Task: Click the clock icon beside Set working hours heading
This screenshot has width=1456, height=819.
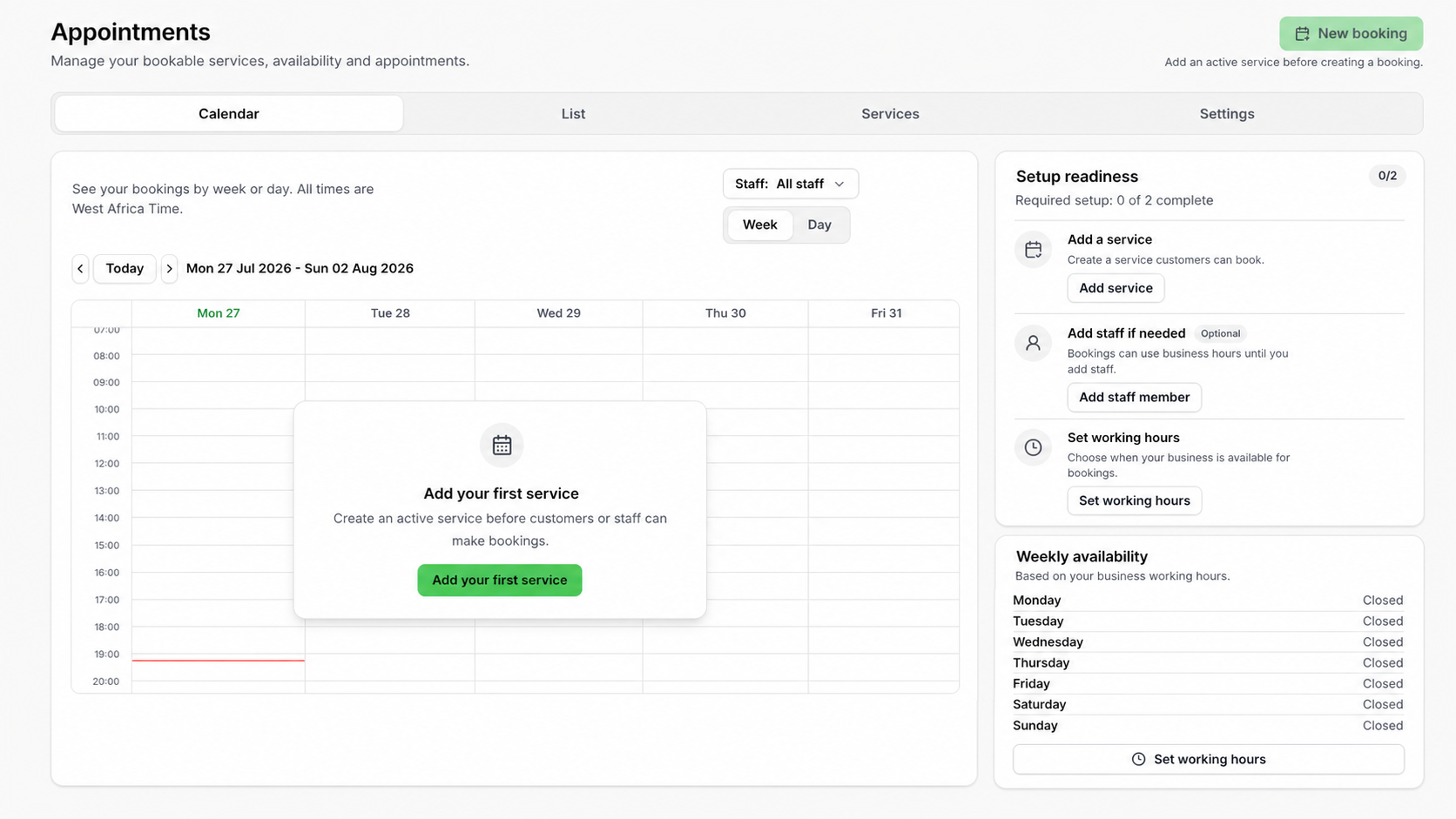Action: tap(1033, 447)
